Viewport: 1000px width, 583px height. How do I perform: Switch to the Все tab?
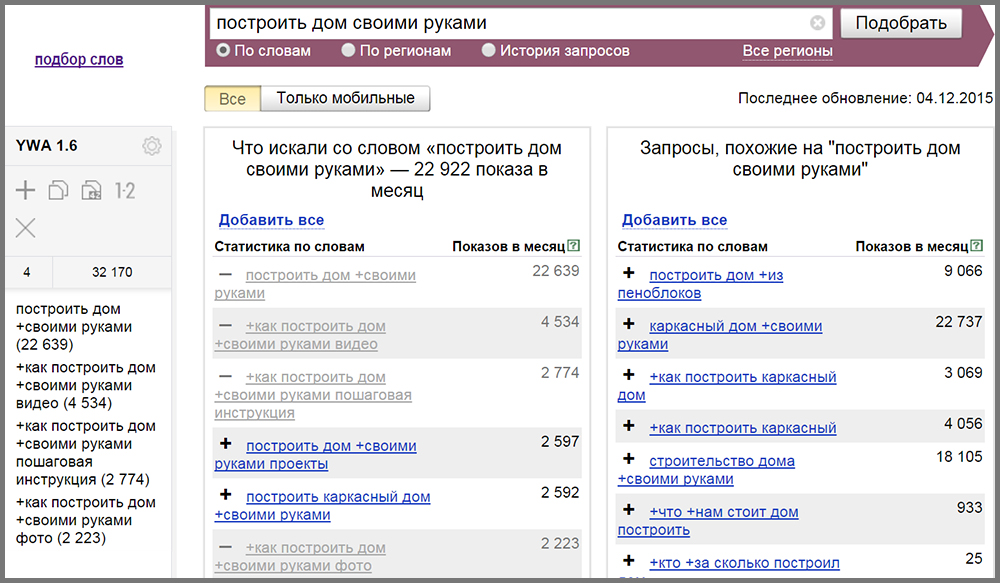click(232, 98)
